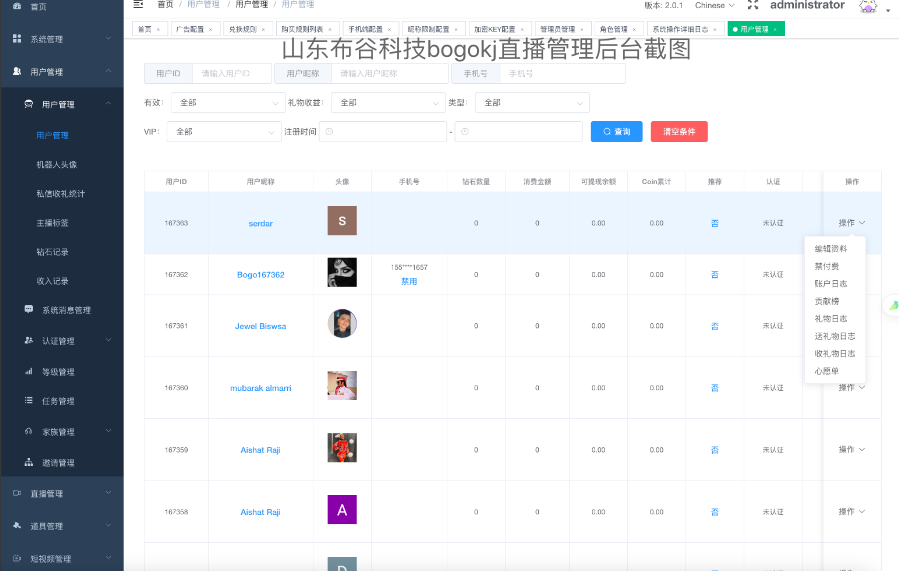Close the 广告配置 tab
The height and width of the screenshot is (571, 899).
[x=210, y=30]
